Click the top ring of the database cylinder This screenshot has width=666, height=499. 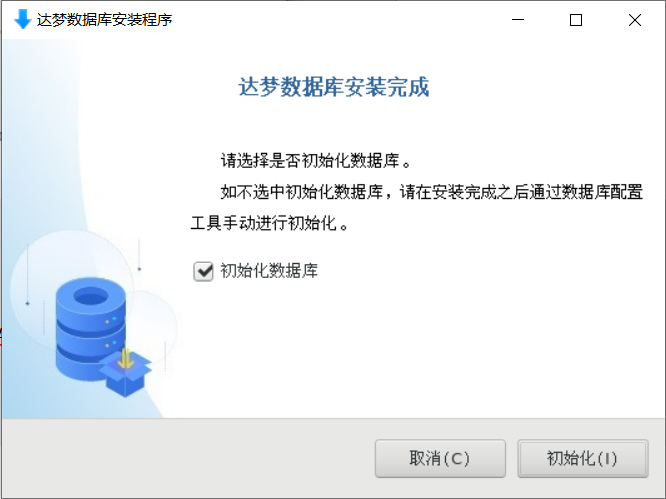point(90,296)
